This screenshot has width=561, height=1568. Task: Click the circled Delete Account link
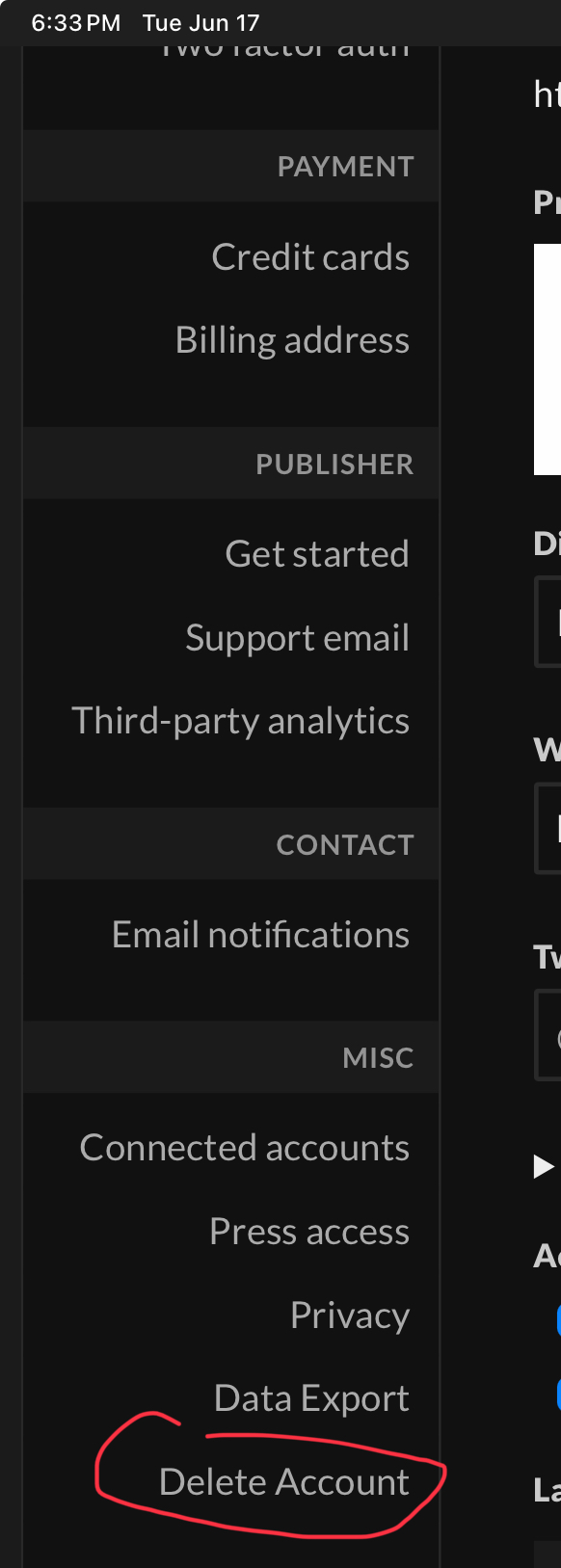point(284,1482)
